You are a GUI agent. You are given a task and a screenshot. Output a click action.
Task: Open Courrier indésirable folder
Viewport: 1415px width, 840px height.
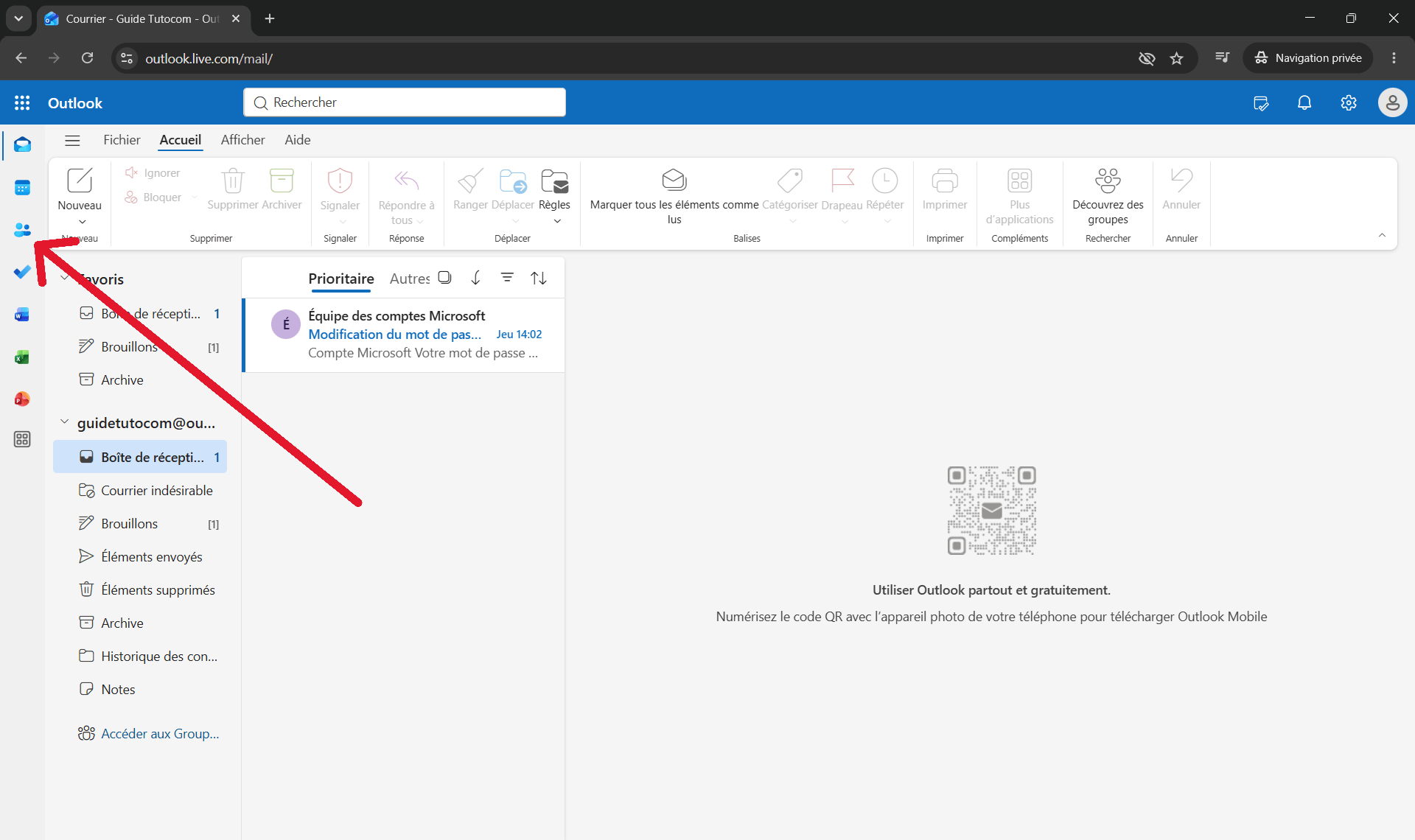140,491
